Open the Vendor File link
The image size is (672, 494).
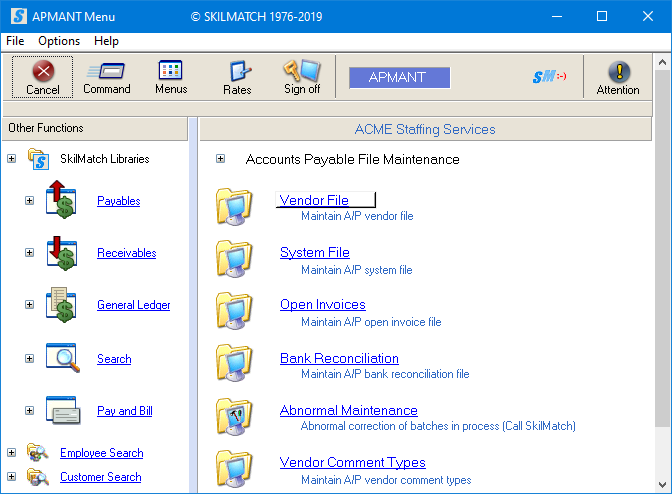[x=314, y=200]
